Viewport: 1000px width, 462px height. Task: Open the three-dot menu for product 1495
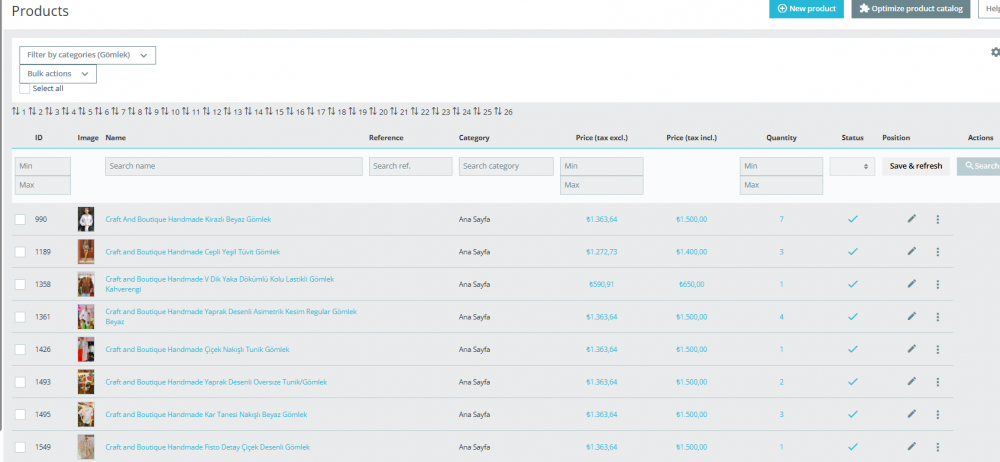[x=937, y=414]
